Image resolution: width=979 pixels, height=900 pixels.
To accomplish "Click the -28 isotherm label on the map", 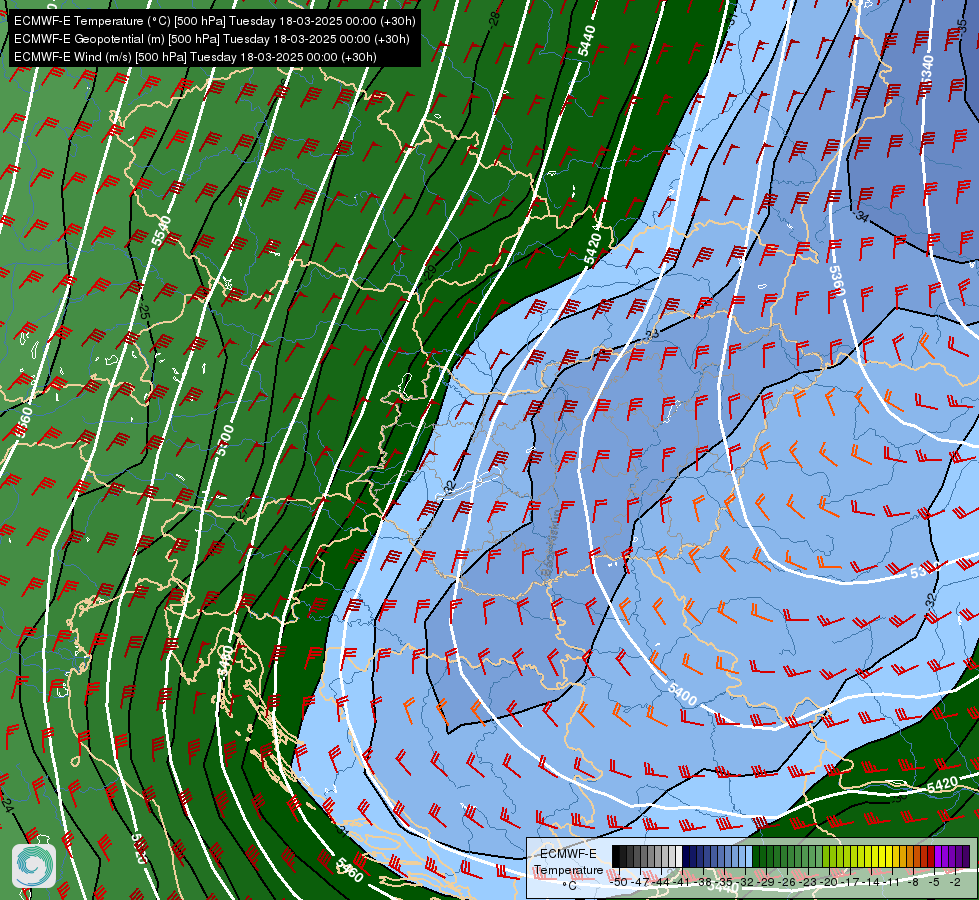I will [494, 17].
